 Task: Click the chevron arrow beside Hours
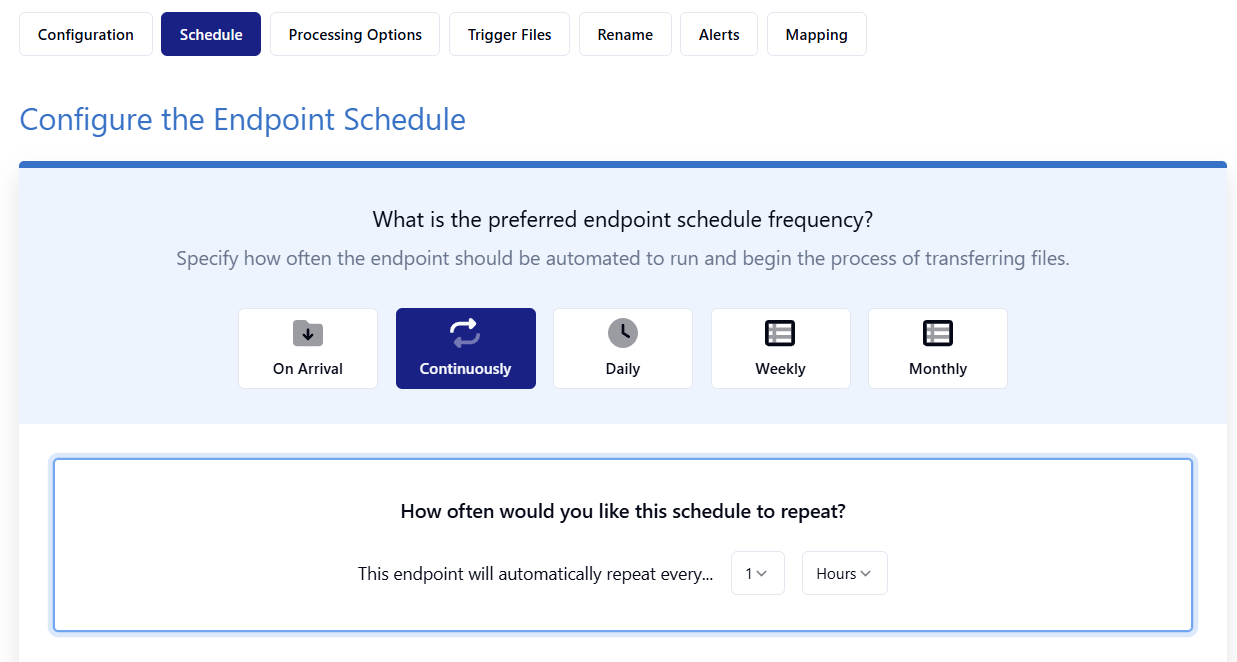pos(866,573)
